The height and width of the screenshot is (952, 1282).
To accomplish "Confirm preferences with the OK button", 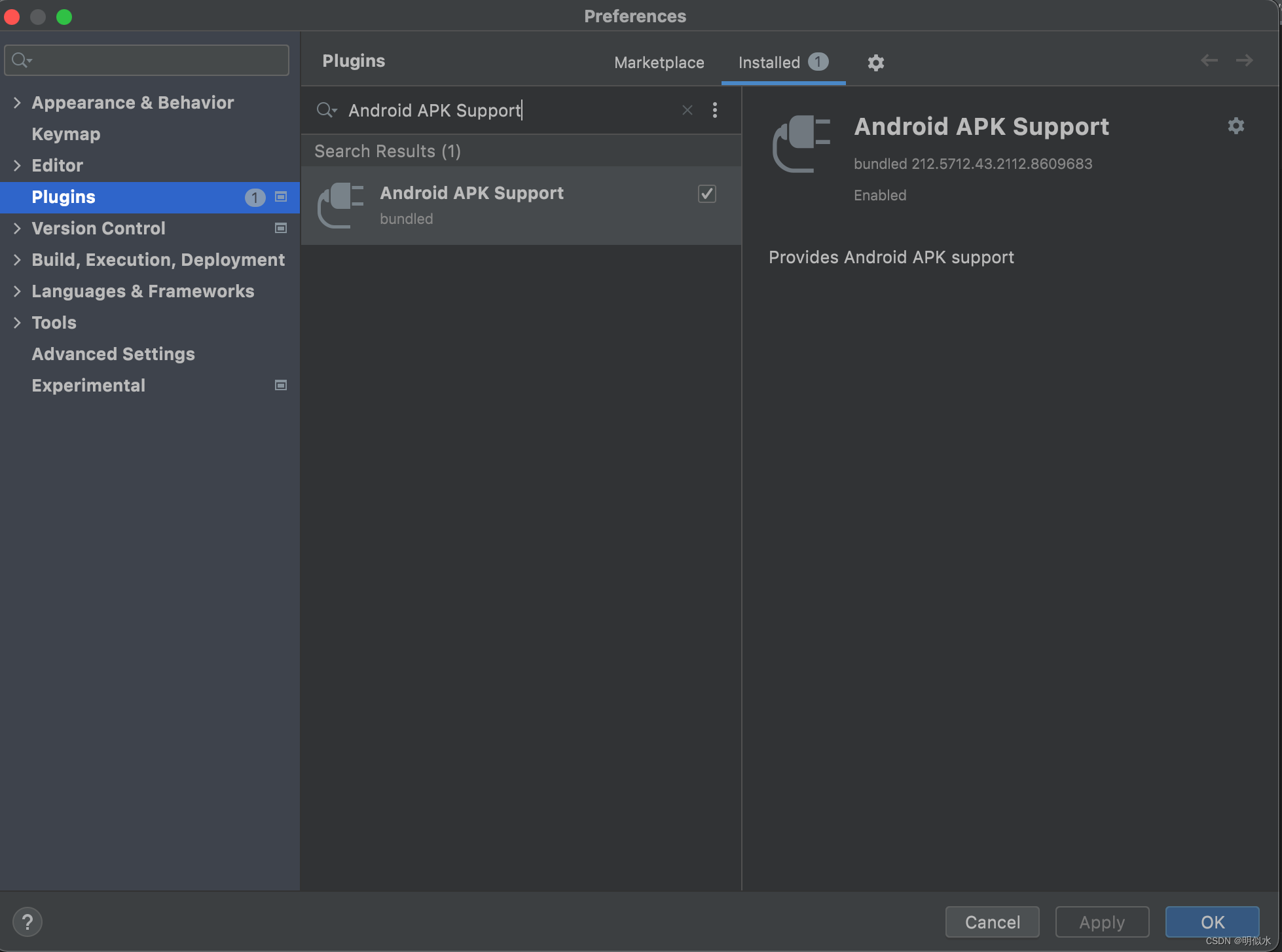I will pos(1211,922).
